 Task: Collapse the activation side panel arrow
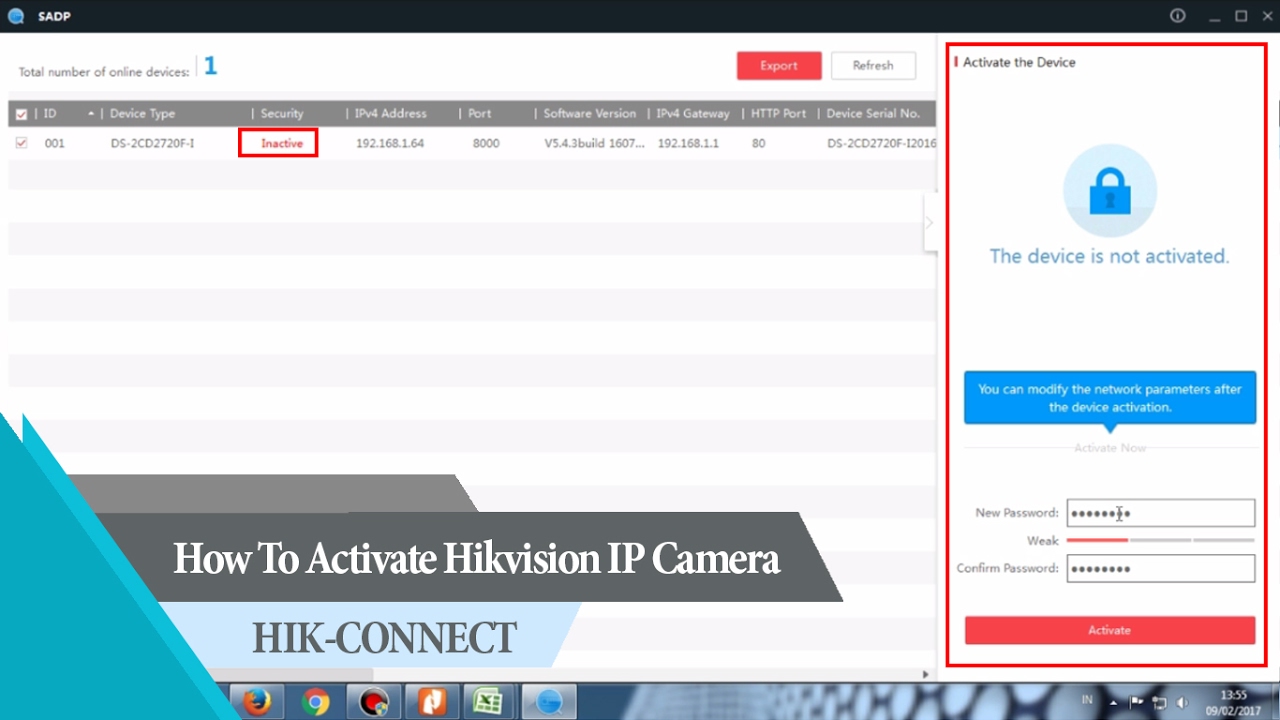[x=929, y=222]
